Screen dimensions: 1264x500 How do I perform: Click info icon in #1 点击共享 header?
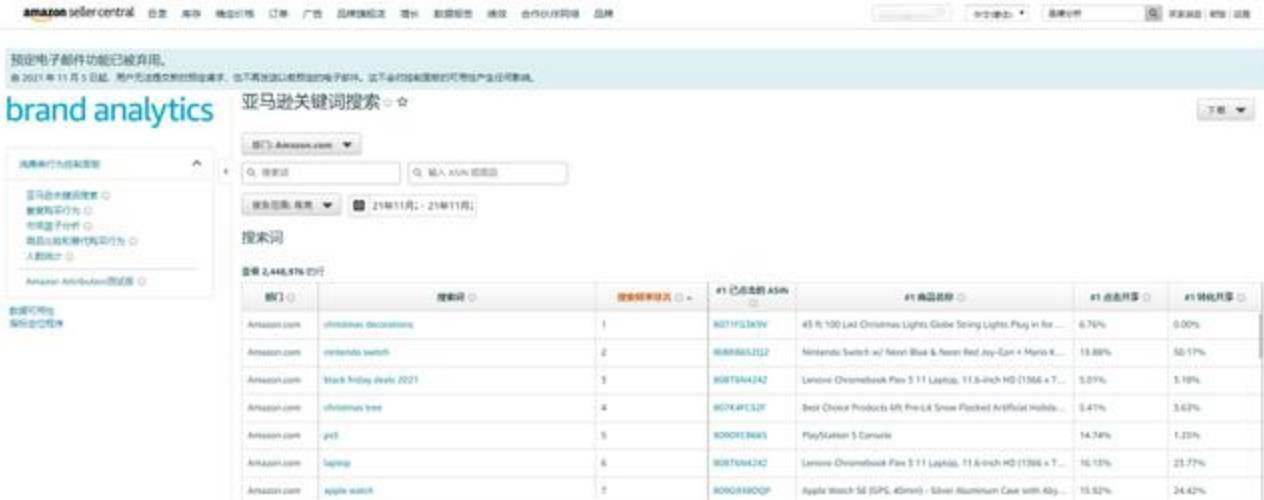pyautogui.click(x=1146, y=298)
